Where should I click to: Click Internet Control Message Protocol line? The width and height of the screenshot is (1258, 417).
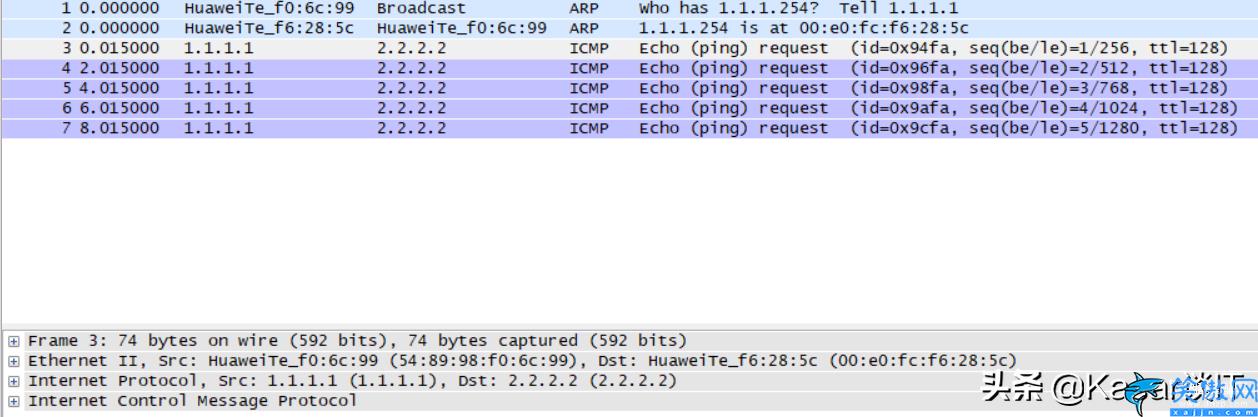(192, 401)
